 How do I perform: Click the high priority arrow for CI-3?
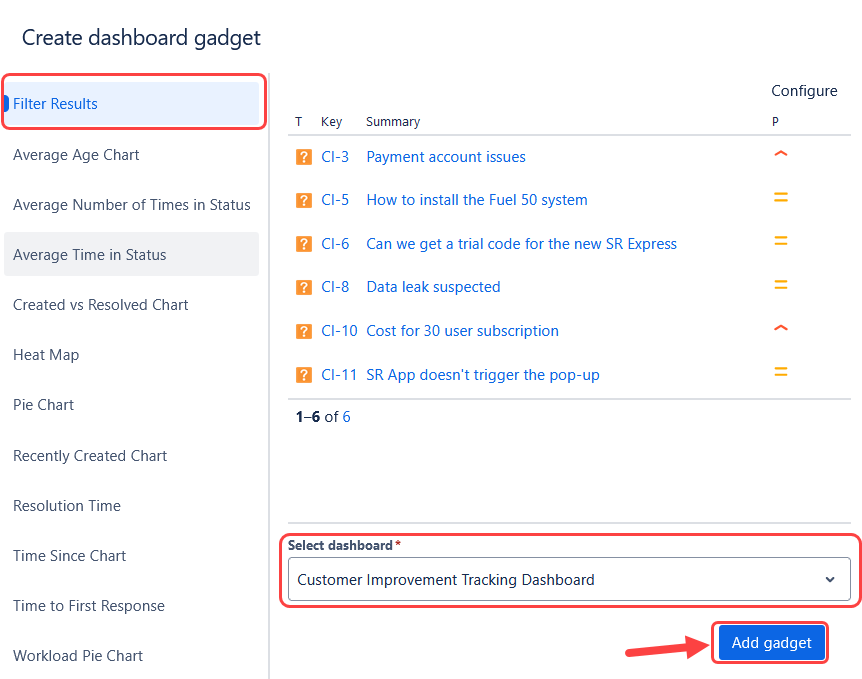[x=781, y=154]
